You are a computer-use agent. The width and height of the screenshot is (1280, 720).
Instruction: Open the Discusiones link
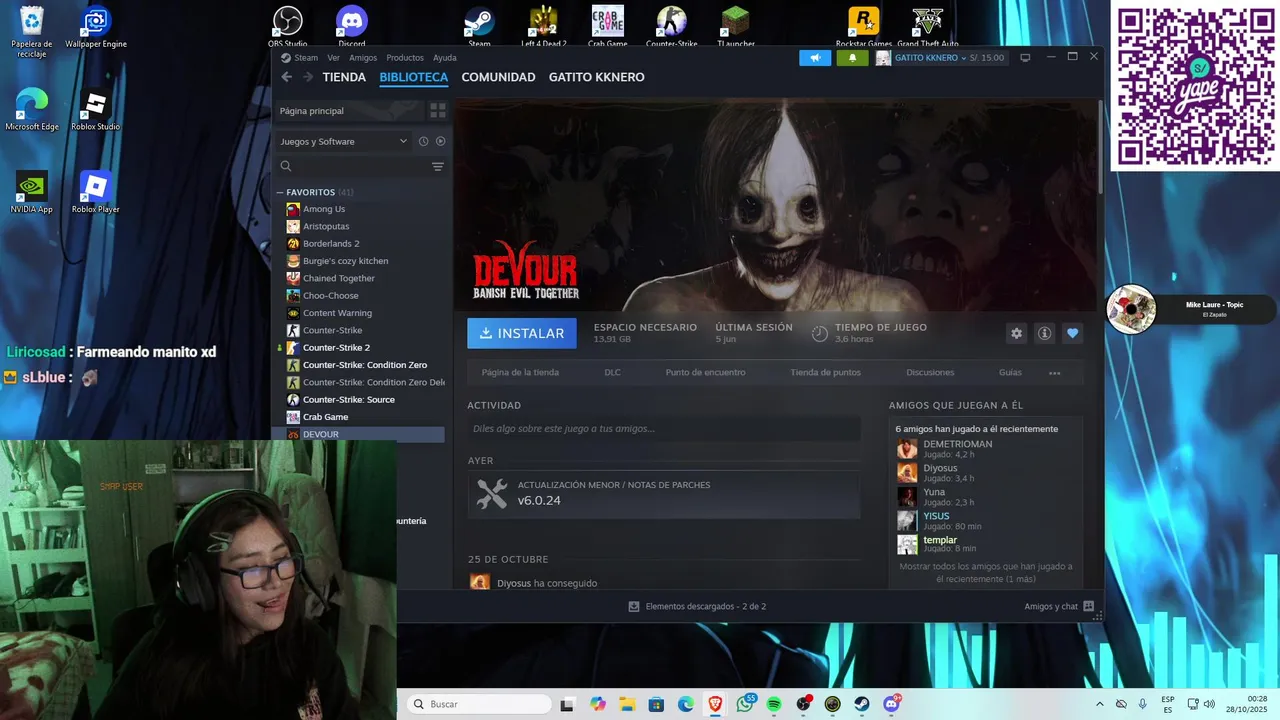pyautogui.click(x=930, y=372)
